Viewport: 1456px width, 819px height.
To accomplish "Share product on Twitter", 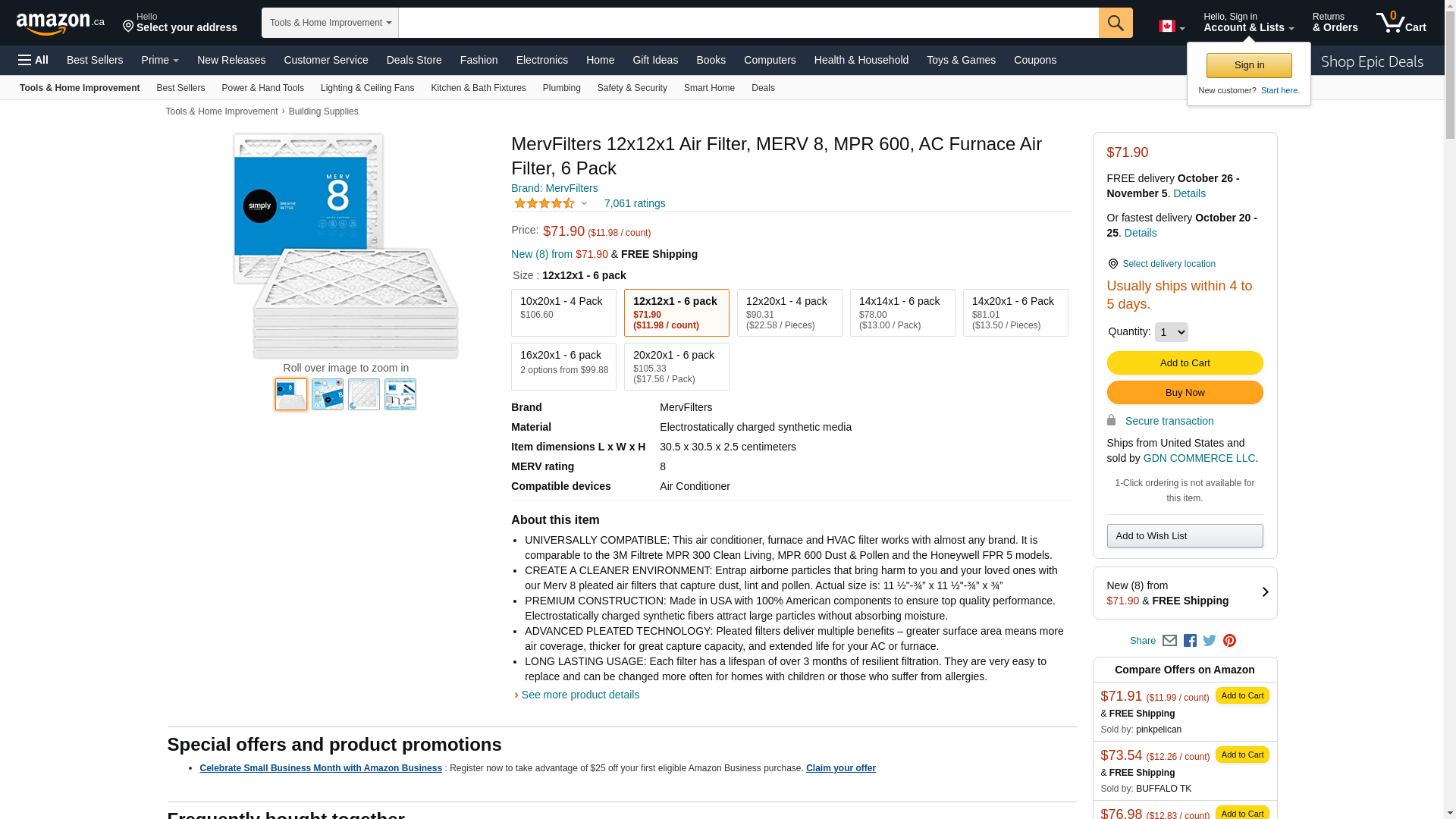I will click(x=1210, y=641).
